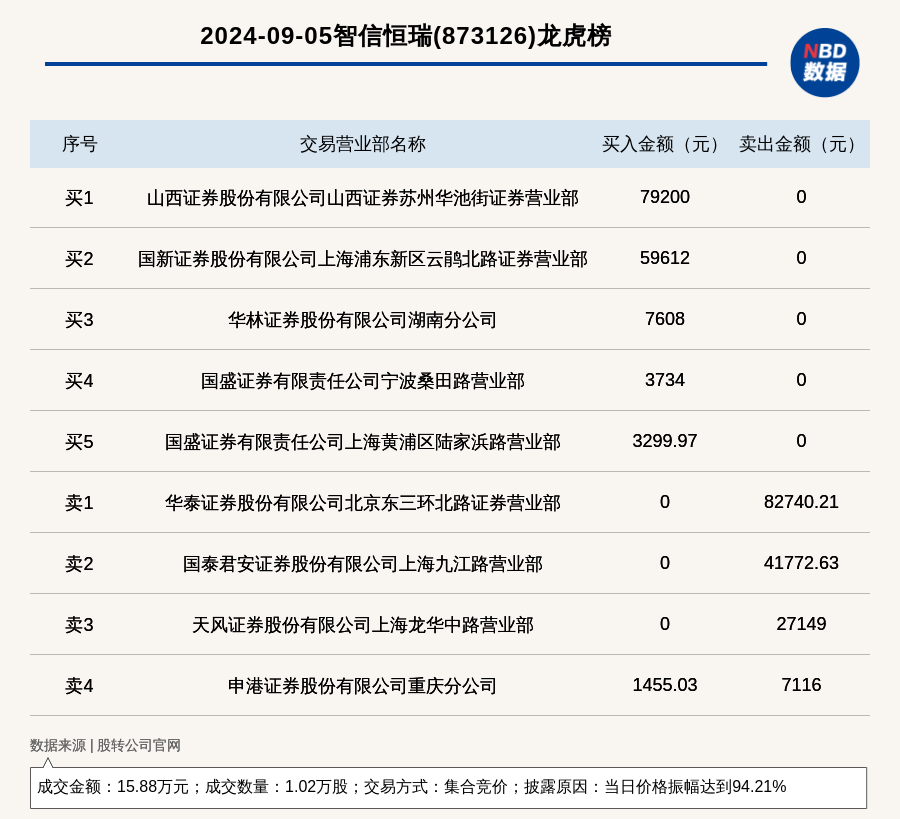Select buy amount 1455.03 in 卖4 row
Screen dimensions: 900x819
pyautogui.click(x=665, y=685)
